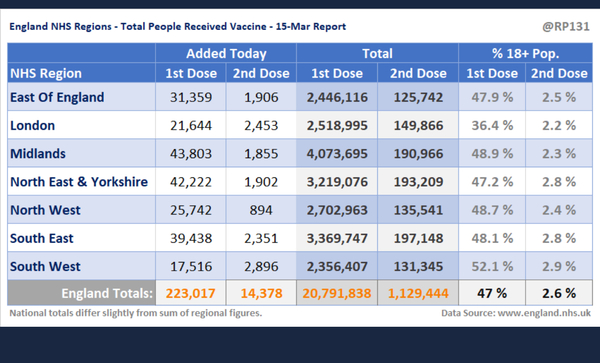This screenshot has width=600, height=363.
Task: Select the 'London' row label
Action: (x=33, y=125)
